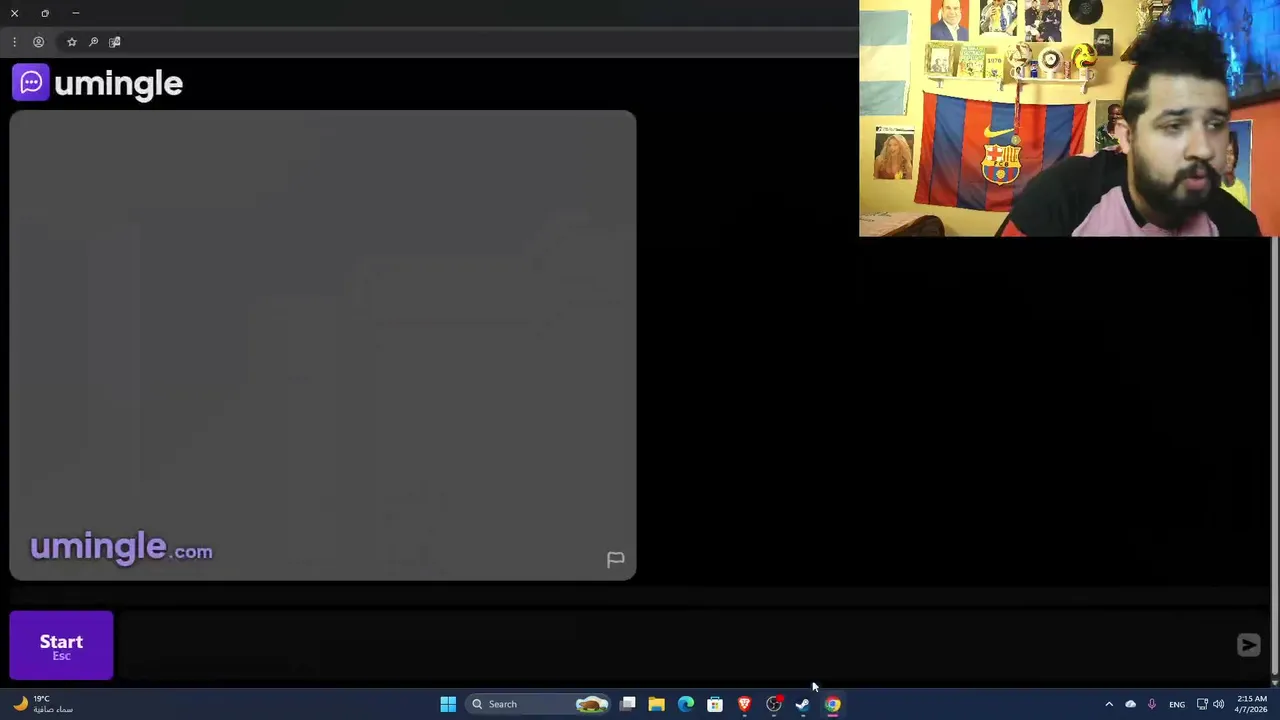Image resolution: width=1280 pixels, height=720 pixels.
Task: Click the umingle wordmark in header
Action: click(x=118, y=84)
